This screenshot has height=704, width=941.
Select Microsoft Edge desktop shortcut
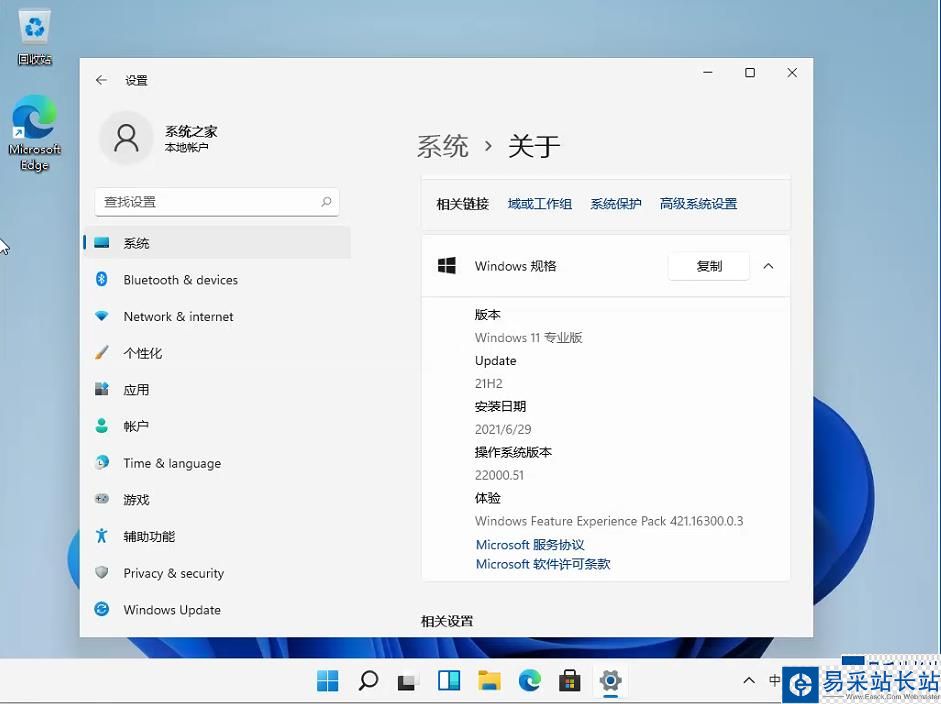pos(35,133)
